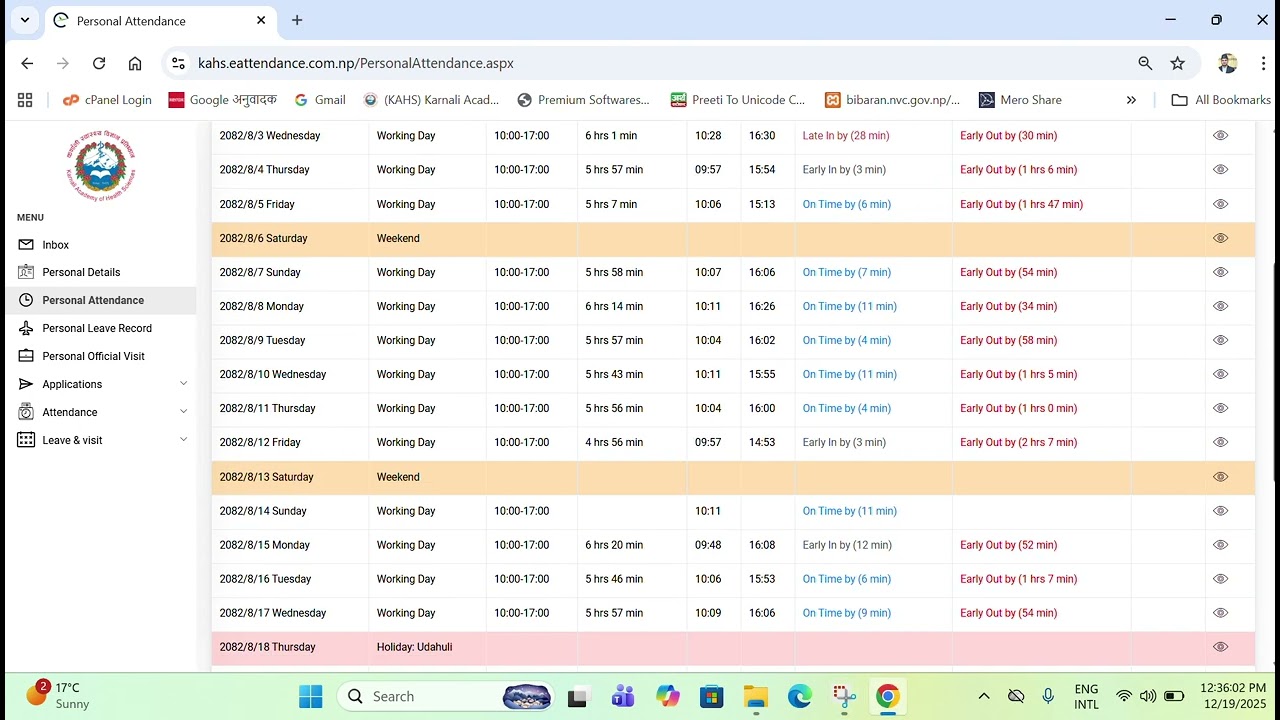Open the Windows Start button
The width and height of the screenshot is (1280, 720).
(x=311, y=696)
